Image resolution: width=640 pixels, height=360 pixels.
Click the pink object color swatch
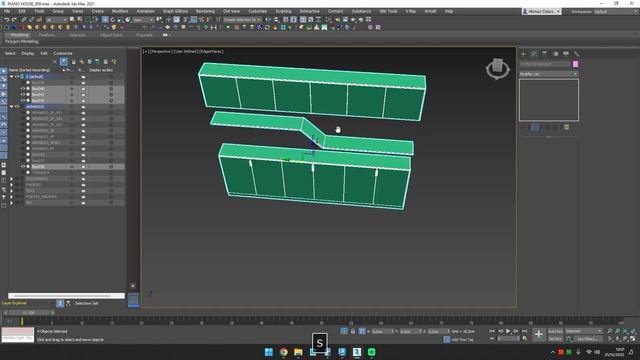(575, 64)
